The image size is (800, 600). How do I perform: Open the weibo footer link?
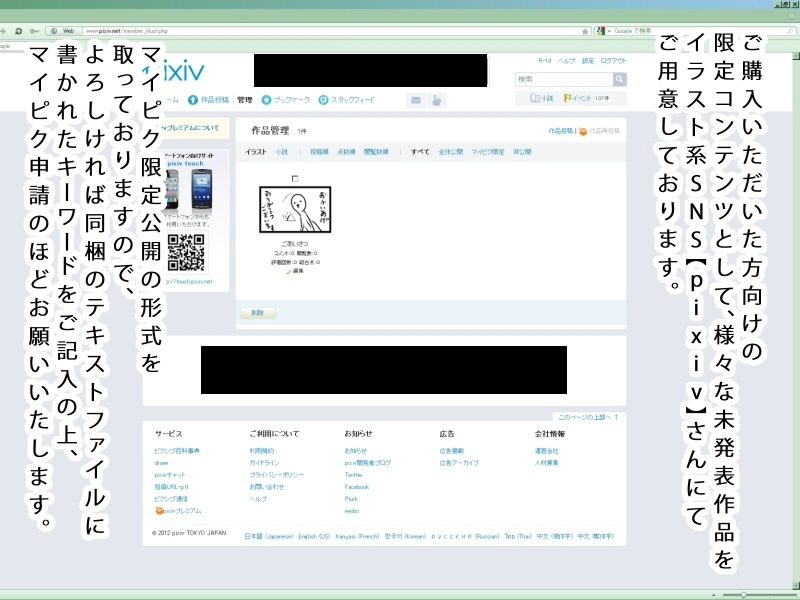click(352, 511)
